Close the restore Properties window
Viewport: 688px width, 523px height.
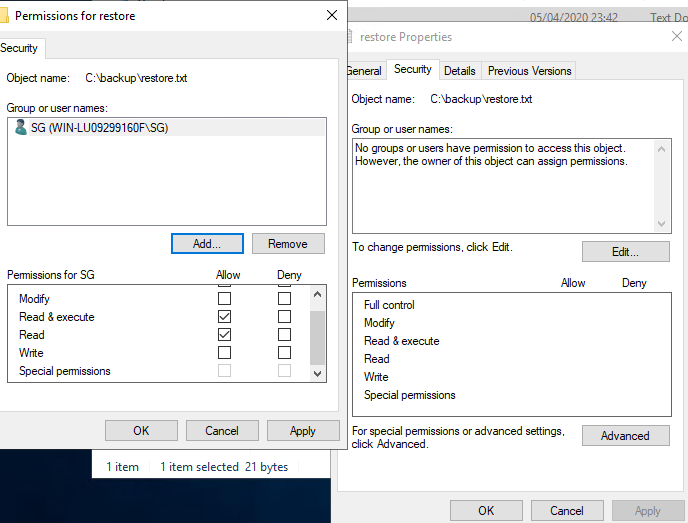coord(676,36)
